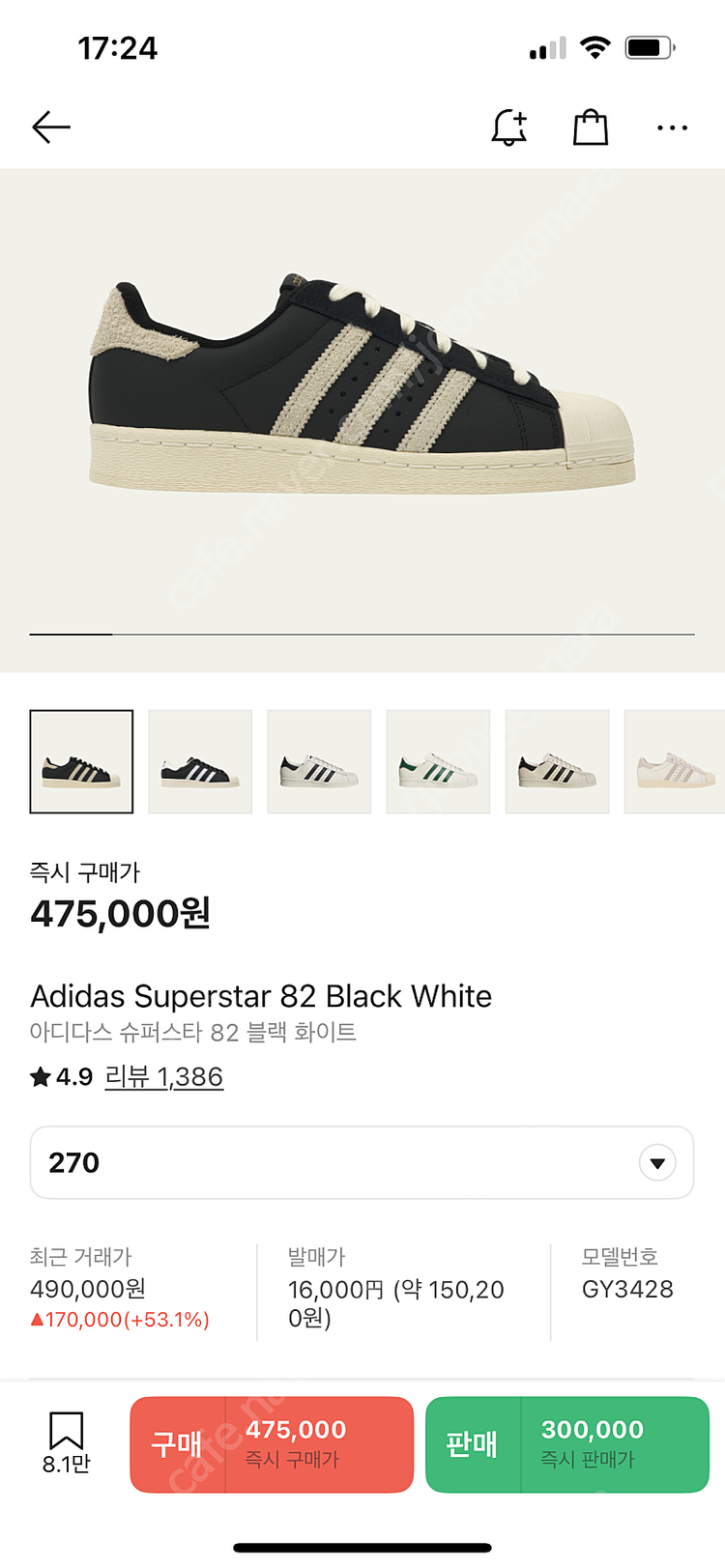Expand the size 270 dropdown arrow
The width and height of the screenshot is (725, 1568).
pyautogui.click(x=657, y=1163)
